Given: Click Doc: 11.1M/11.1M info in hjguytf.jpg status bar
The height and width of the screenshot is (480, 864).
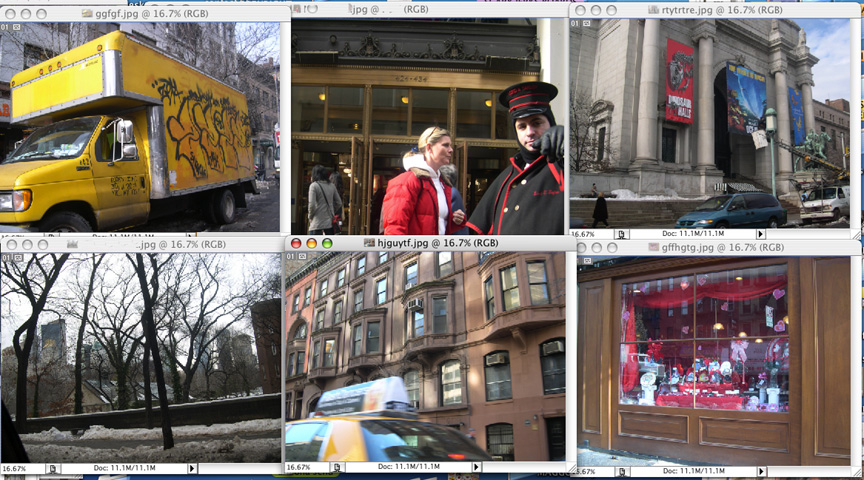Looking at the screenshot, I should point(405,468).
